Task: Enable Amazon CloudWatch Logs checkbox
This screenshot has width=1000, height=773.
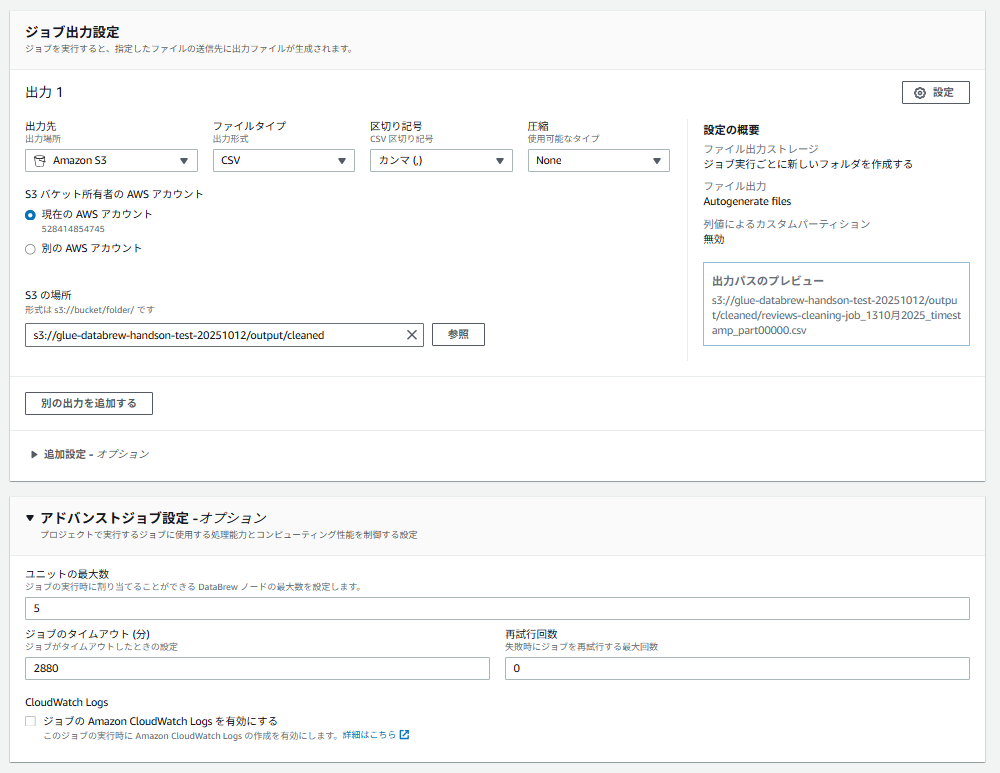Action: tap(30, 721)
